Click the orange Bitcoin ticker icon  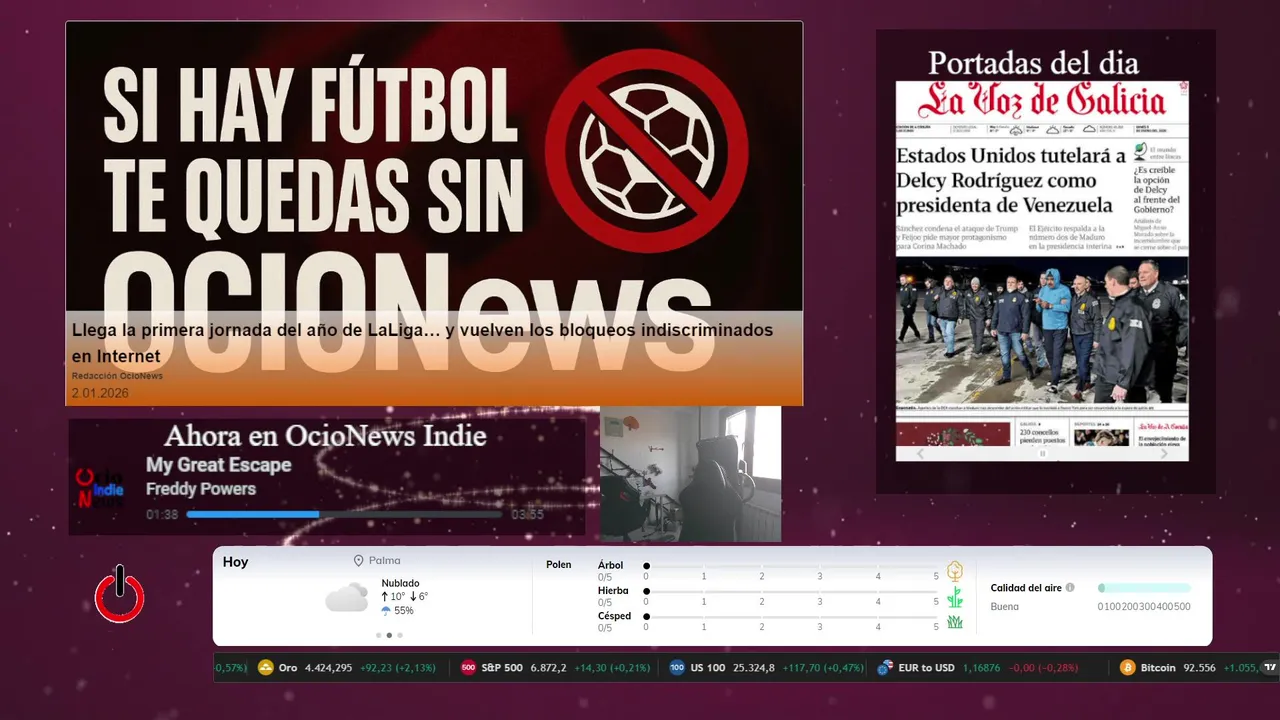(1128, 668)
